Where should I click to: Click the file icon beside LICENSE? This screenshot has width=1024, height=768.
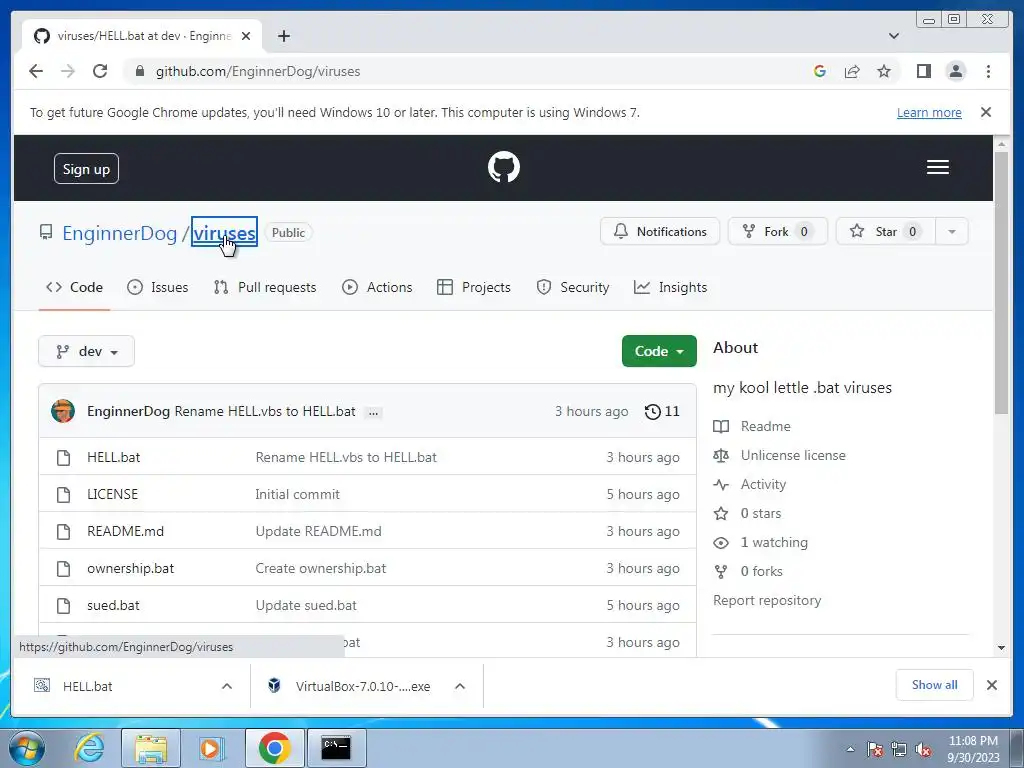point(63,494)
